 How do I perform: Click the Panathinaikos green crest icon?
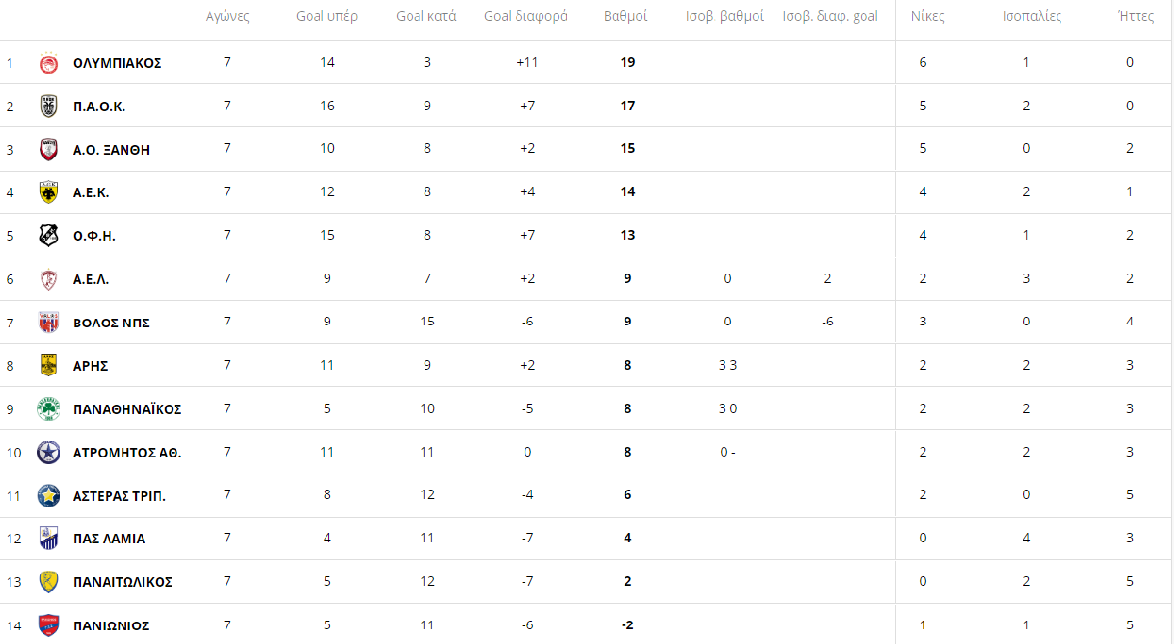coord(48,409)
